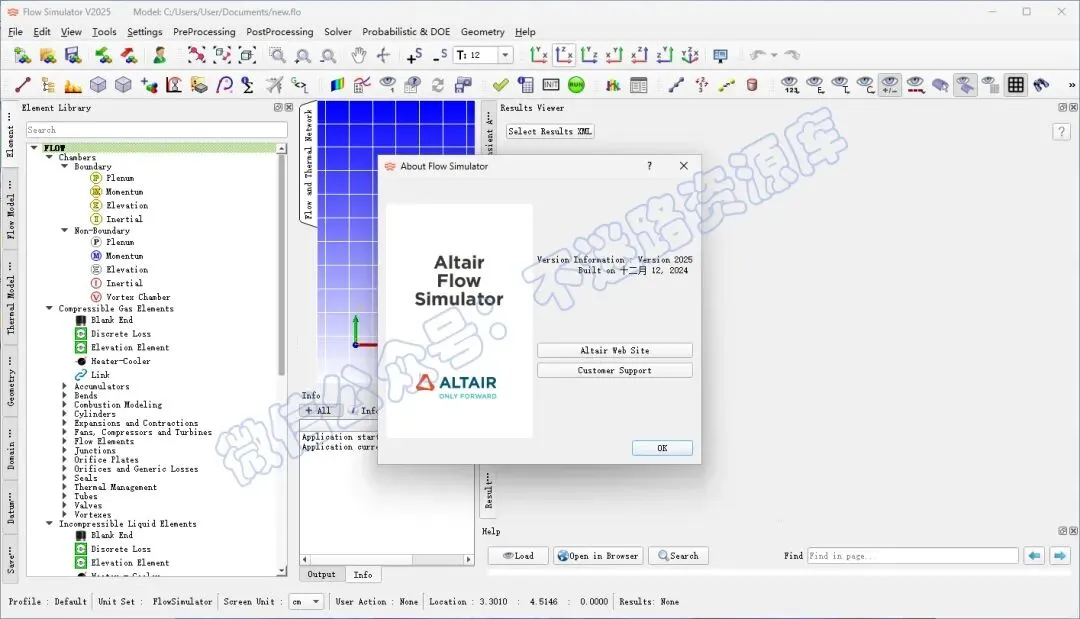Click the green RUN solver icon
The height and width of the screenshot is (619, 1080).
click(577, 85)
